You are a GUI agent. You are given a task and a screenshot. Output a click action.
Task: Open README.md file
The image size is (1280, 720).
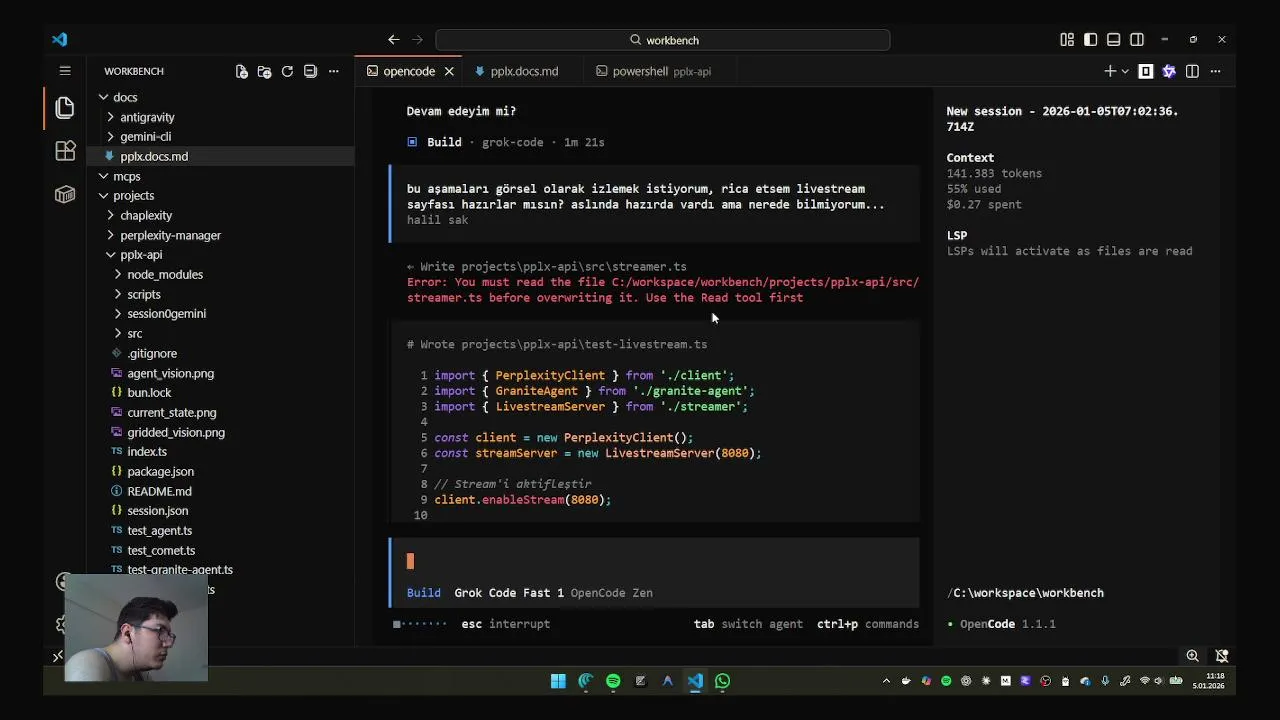(x=159, y=491)
